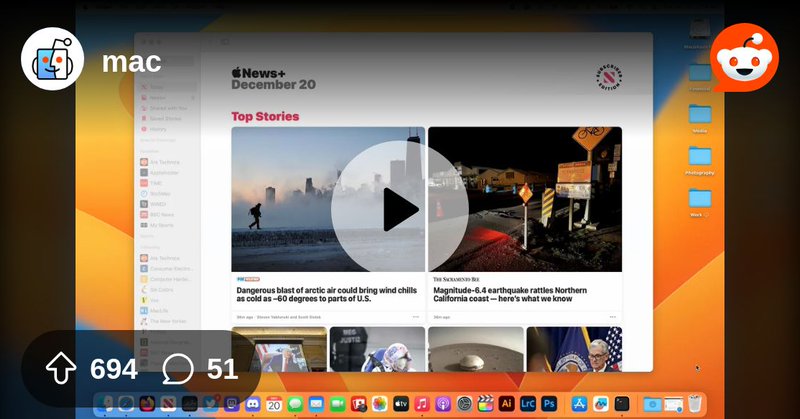Open the football players story thumbnail

(x=377, y=350)
